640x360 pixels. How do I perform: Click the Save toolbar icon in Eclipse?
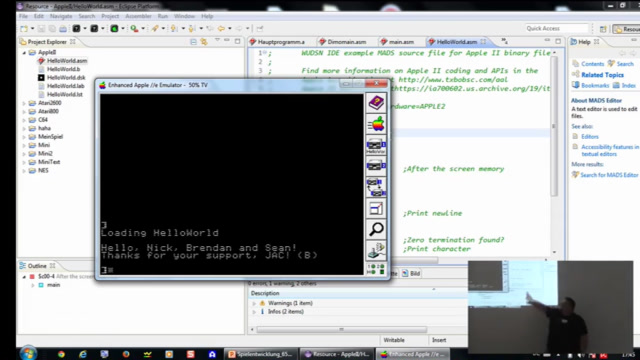point(42,29)
